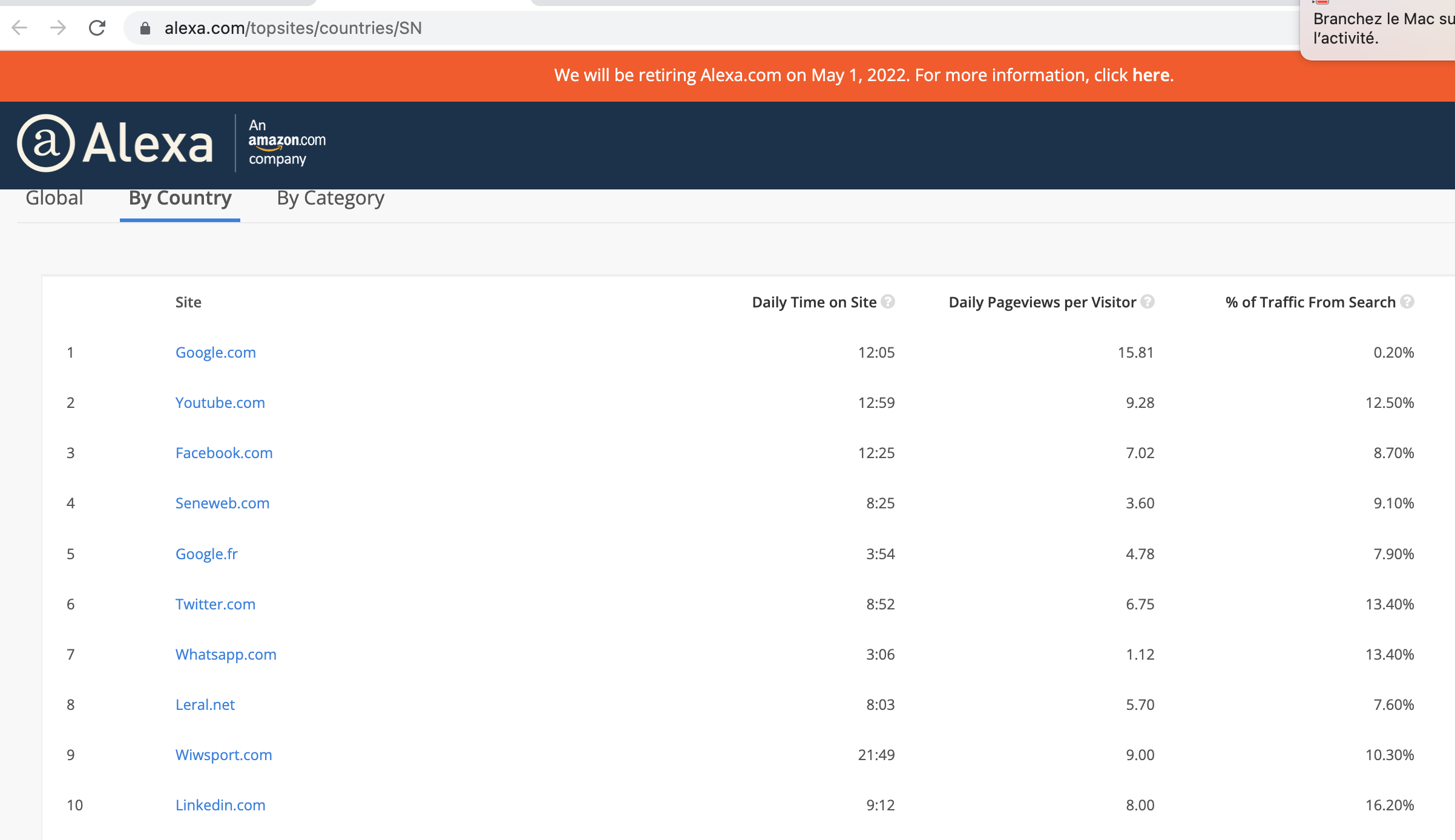Open the Wiwsport.com site link
Image resolution: width=1455 pixels, height=840 pixels.
coord(224,755)
